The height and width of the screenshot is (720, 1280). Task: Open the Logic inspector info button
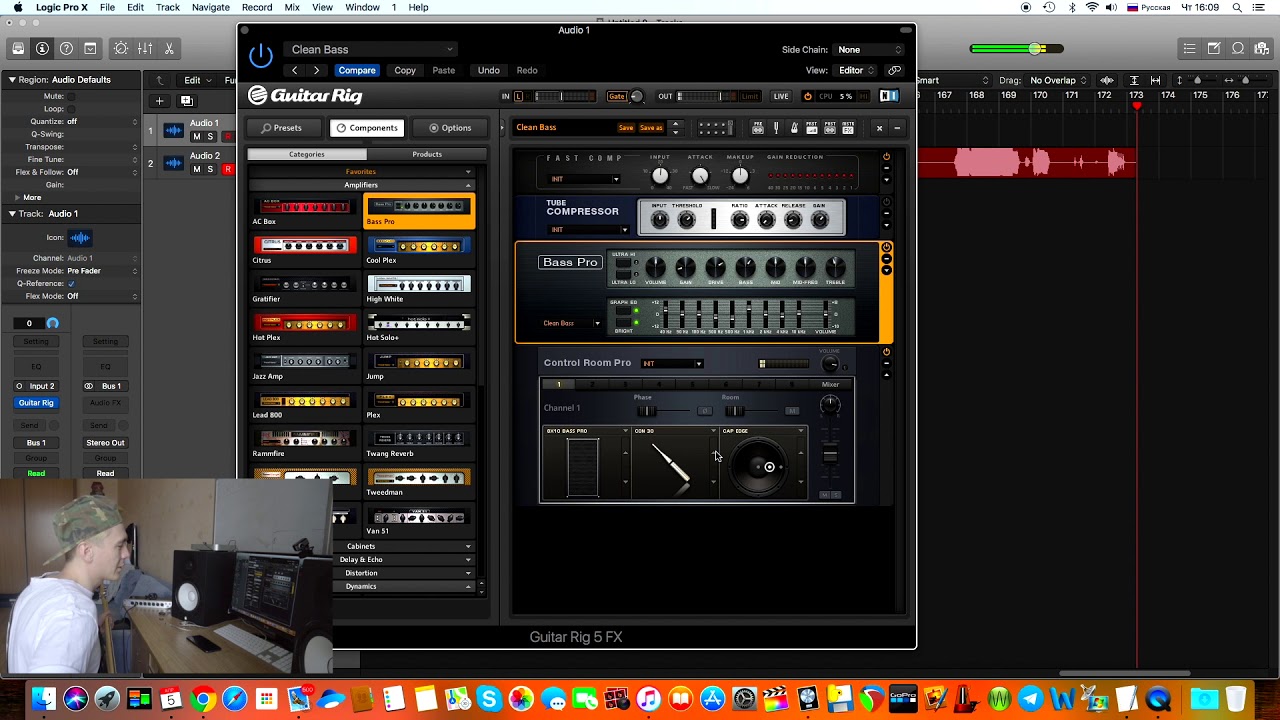point(42,48)
